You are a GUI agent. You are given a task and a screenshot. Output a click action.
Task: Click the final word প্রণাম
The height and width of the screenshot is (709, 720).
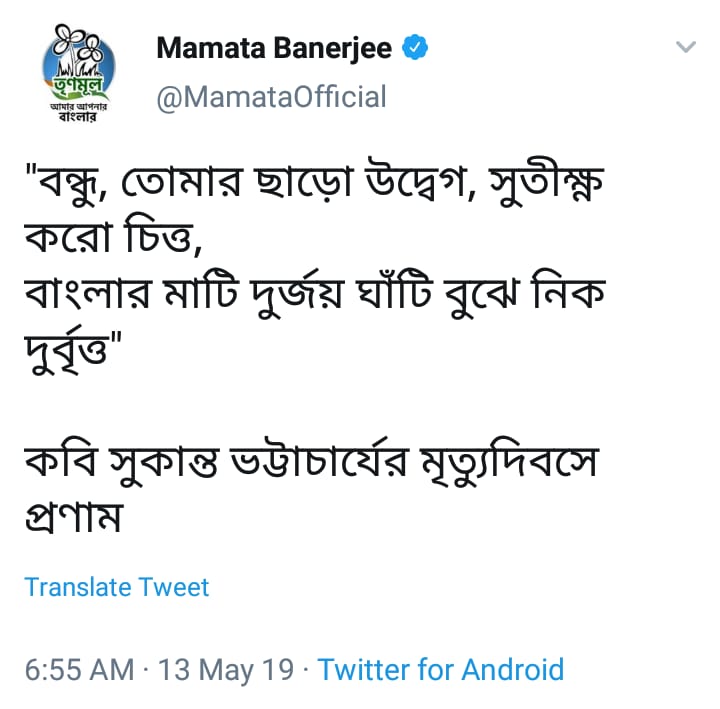pyautogui.click(x=74, y=517)
